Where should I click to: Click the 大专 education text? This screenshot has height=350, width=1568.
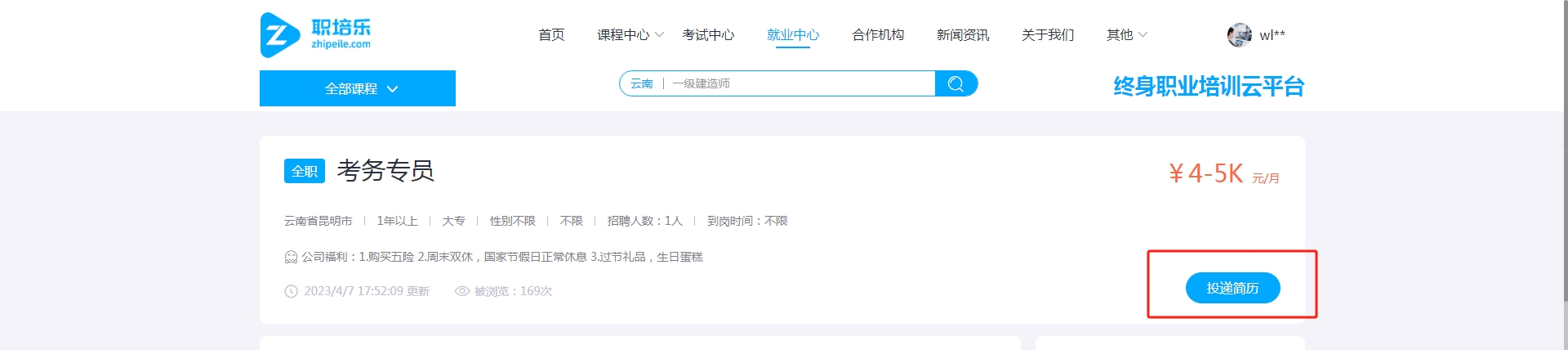click(453, 221)
